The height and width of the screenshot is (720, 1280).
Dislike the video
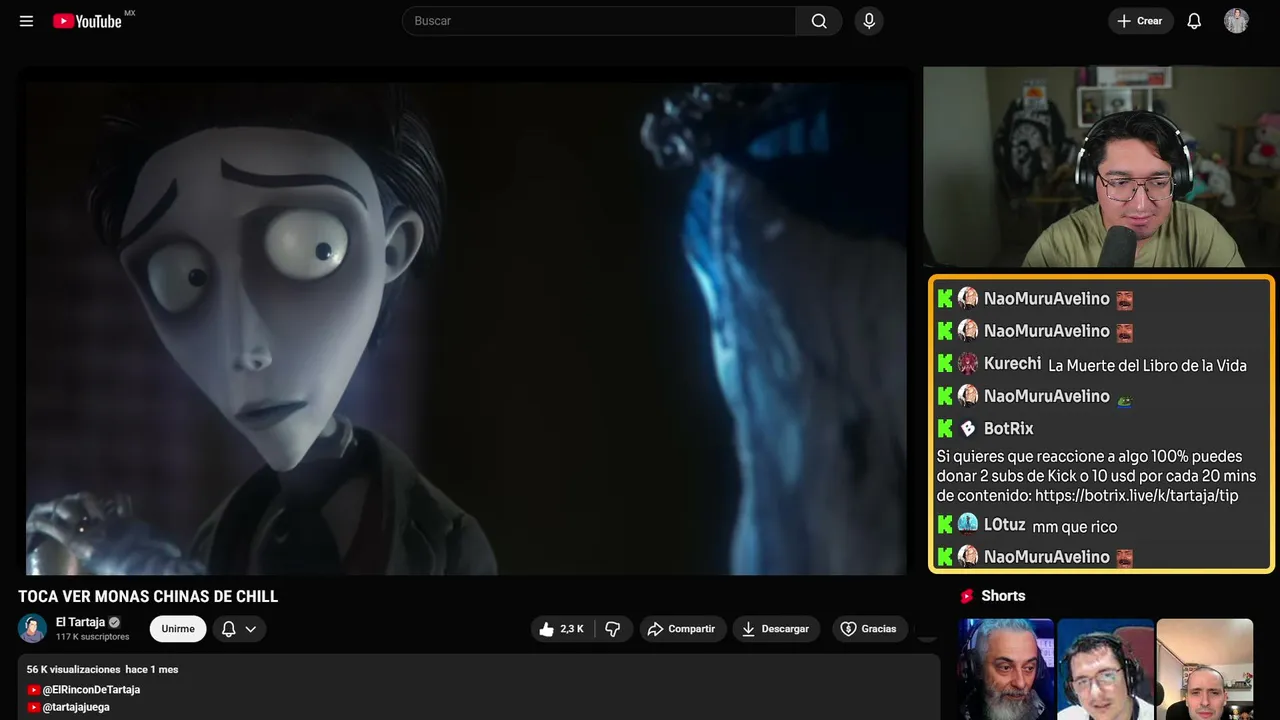(613, 629)
